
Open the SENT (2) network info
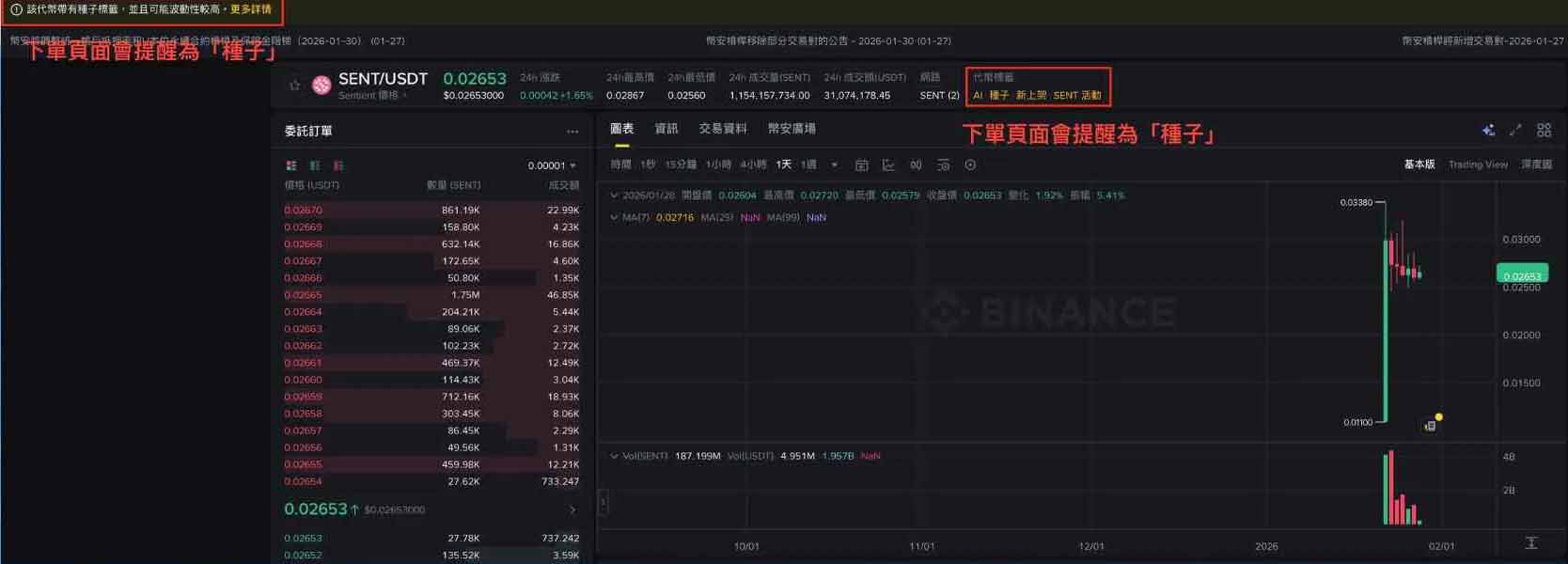point(939,96)
